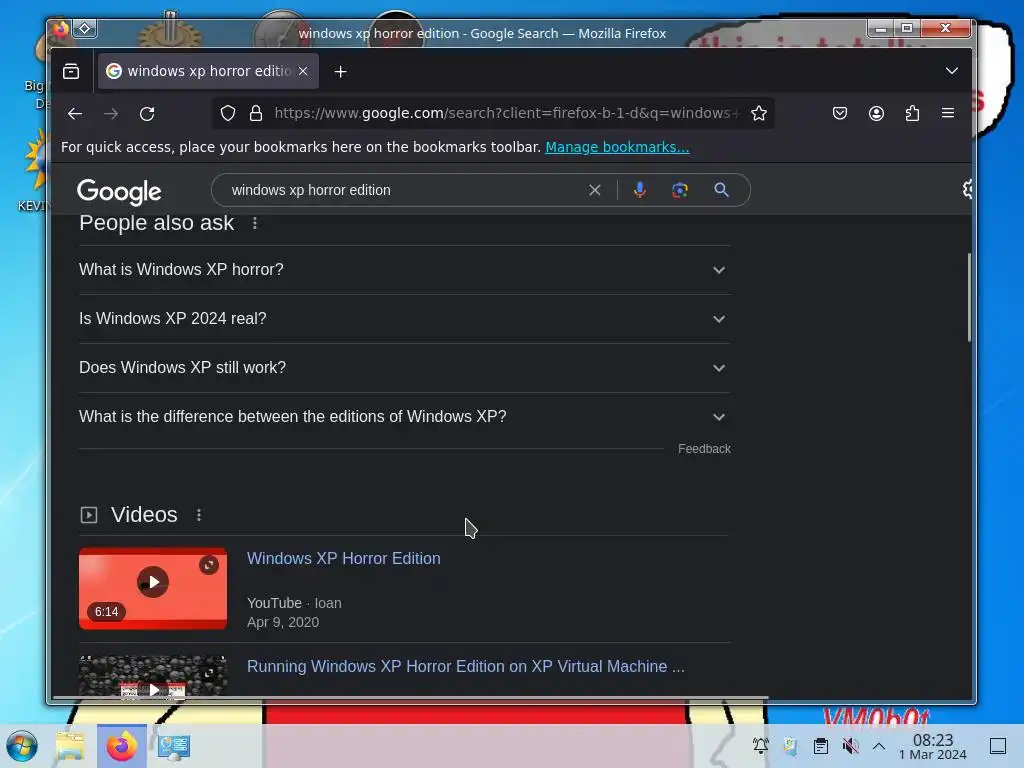Bookmark this page with the star icon
The image size is (1024, 768).
(x=759, y=114)
